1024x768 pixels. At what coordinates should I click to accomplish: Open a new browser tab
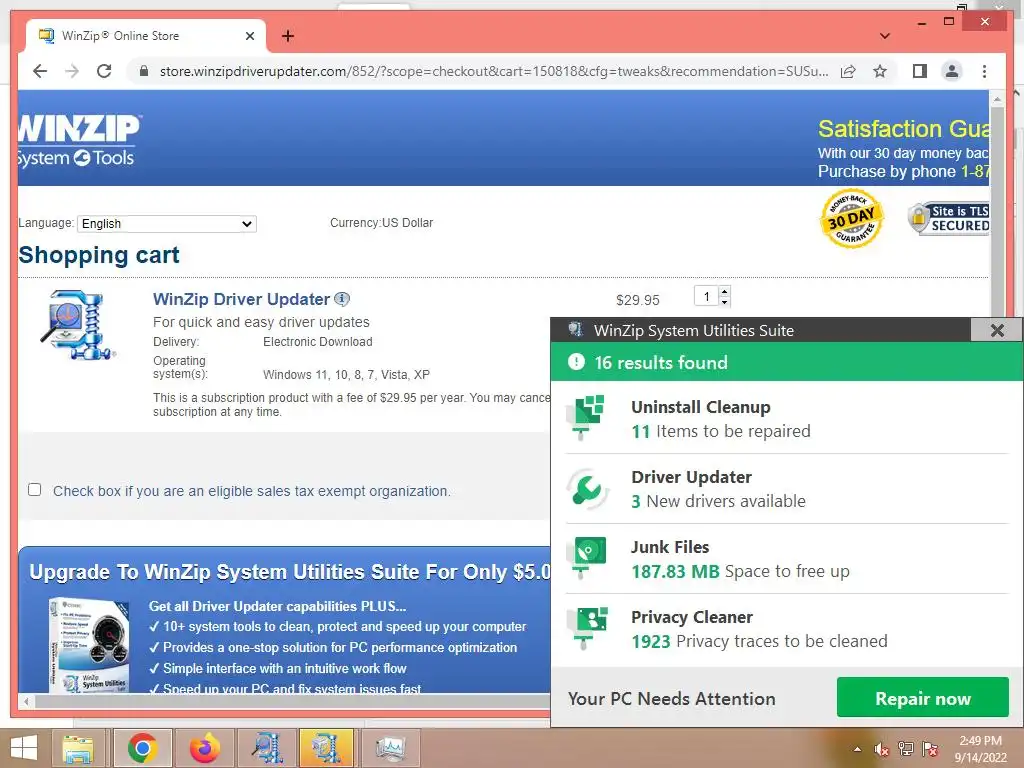[287, 36]
